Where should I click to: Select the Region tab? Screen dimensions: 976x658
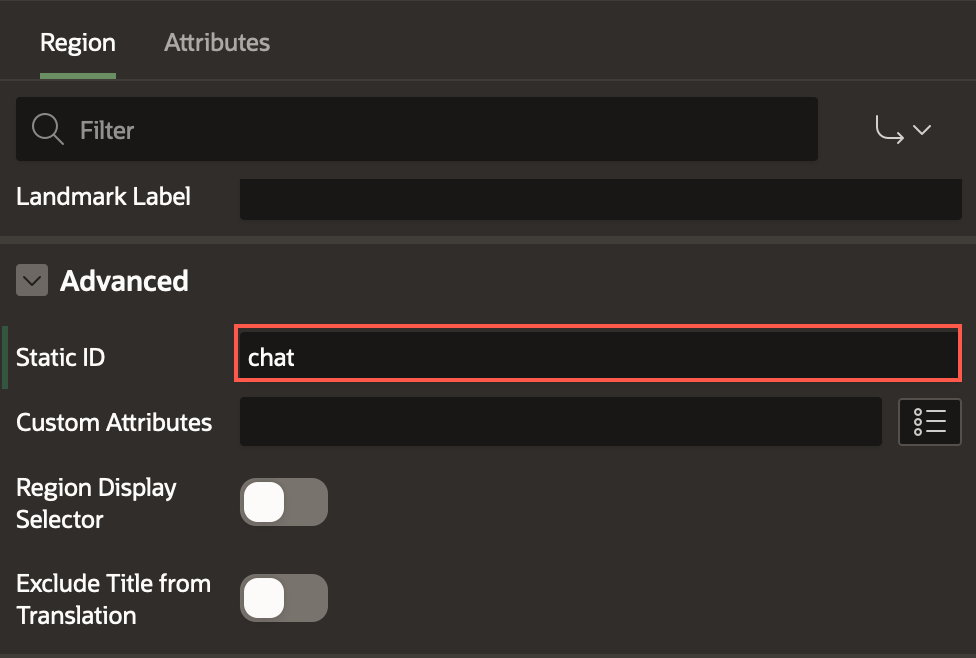tap(77, 43)
